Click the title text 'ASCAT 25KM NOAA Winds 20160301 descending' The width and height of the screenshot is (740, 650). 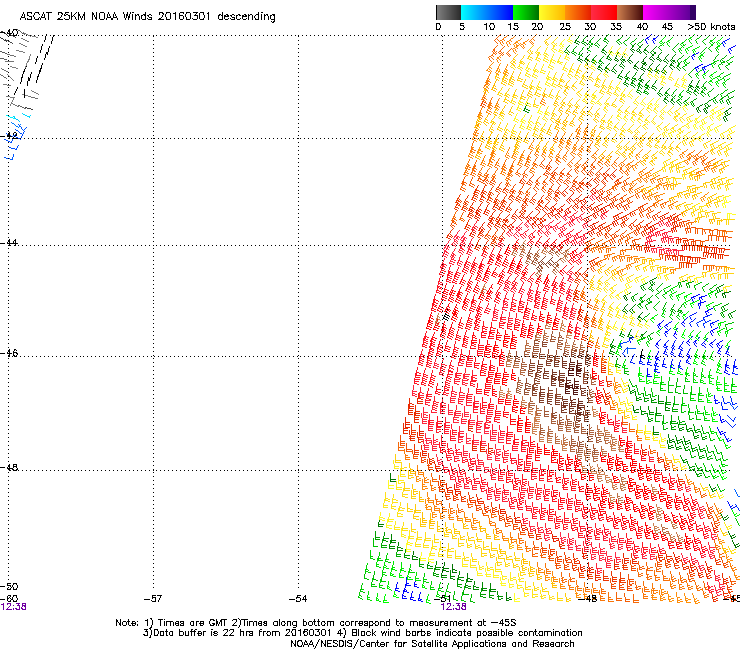point(148,17)
